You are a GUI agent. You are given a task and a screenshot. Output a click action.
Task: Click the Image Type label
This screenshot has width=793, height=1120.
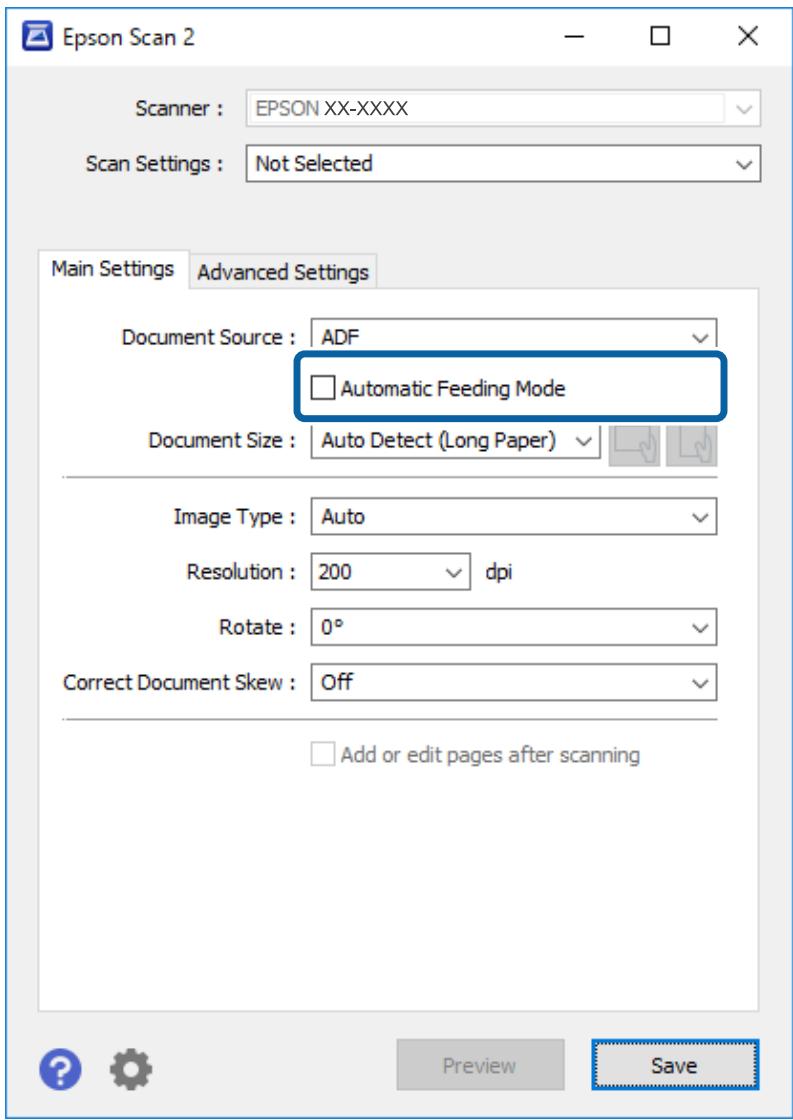(x=234, y=517)
